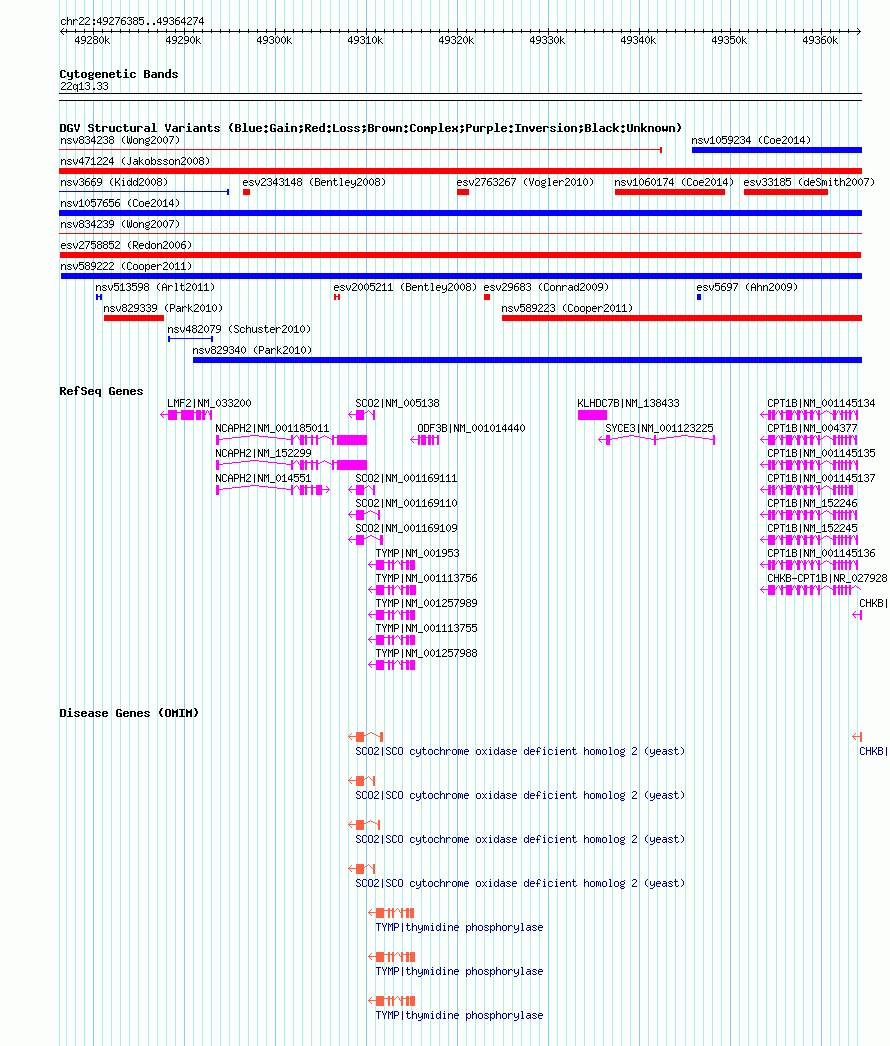Screen dimensions: 890x1046
Task: Click the TYMP|NM_001953 transcript glyph
Action: (392, 565)
